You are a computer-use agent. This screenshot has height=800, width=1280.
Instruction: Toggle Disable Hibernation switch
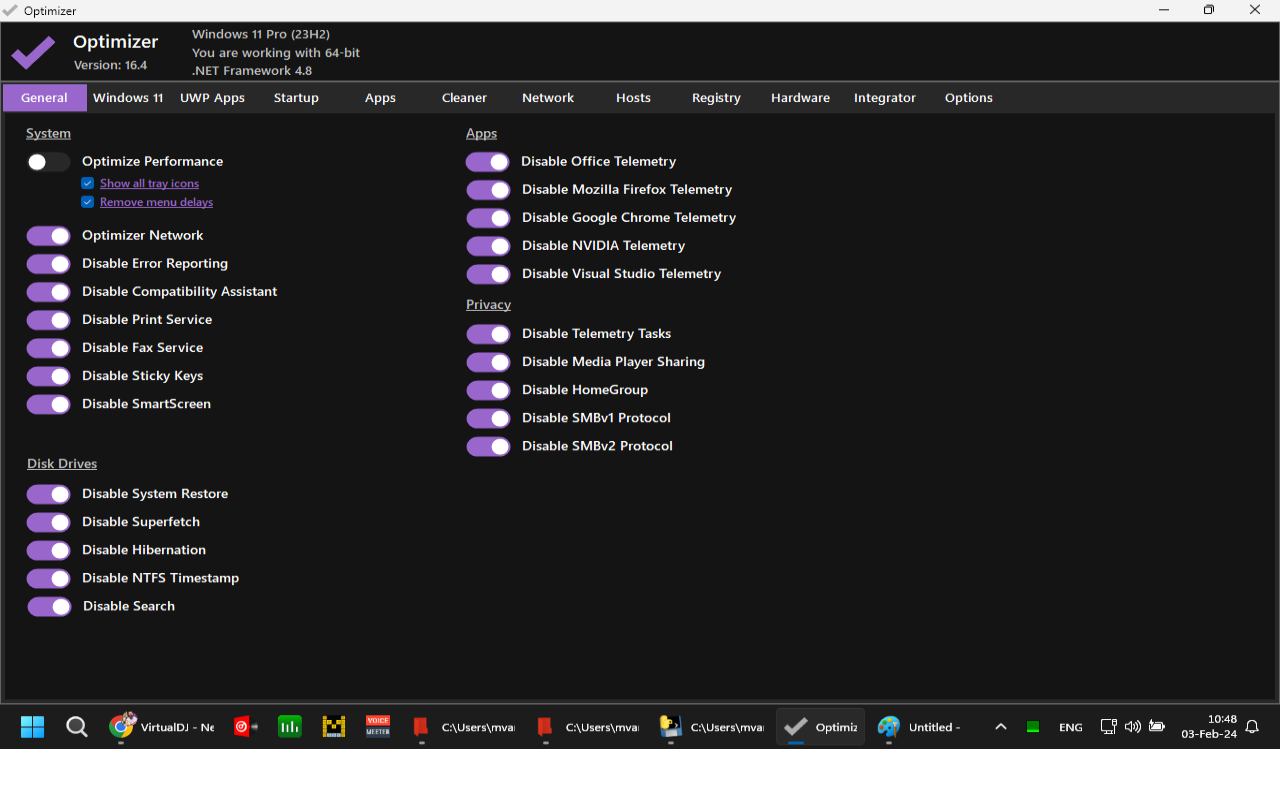tap(48, 550)
